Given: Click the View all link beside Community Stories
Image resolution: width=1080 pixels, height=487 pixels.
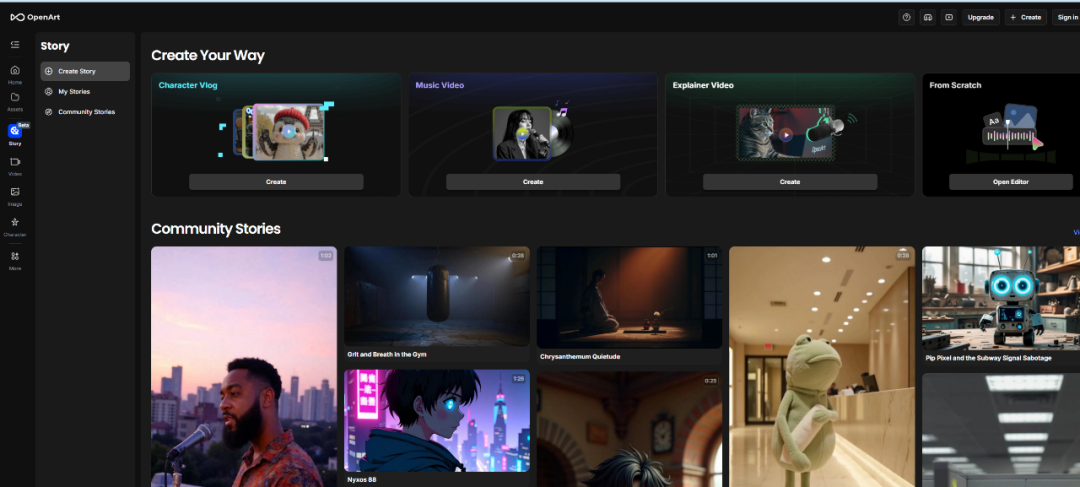Looking at the screenshot, I should tap(1077, 232).
